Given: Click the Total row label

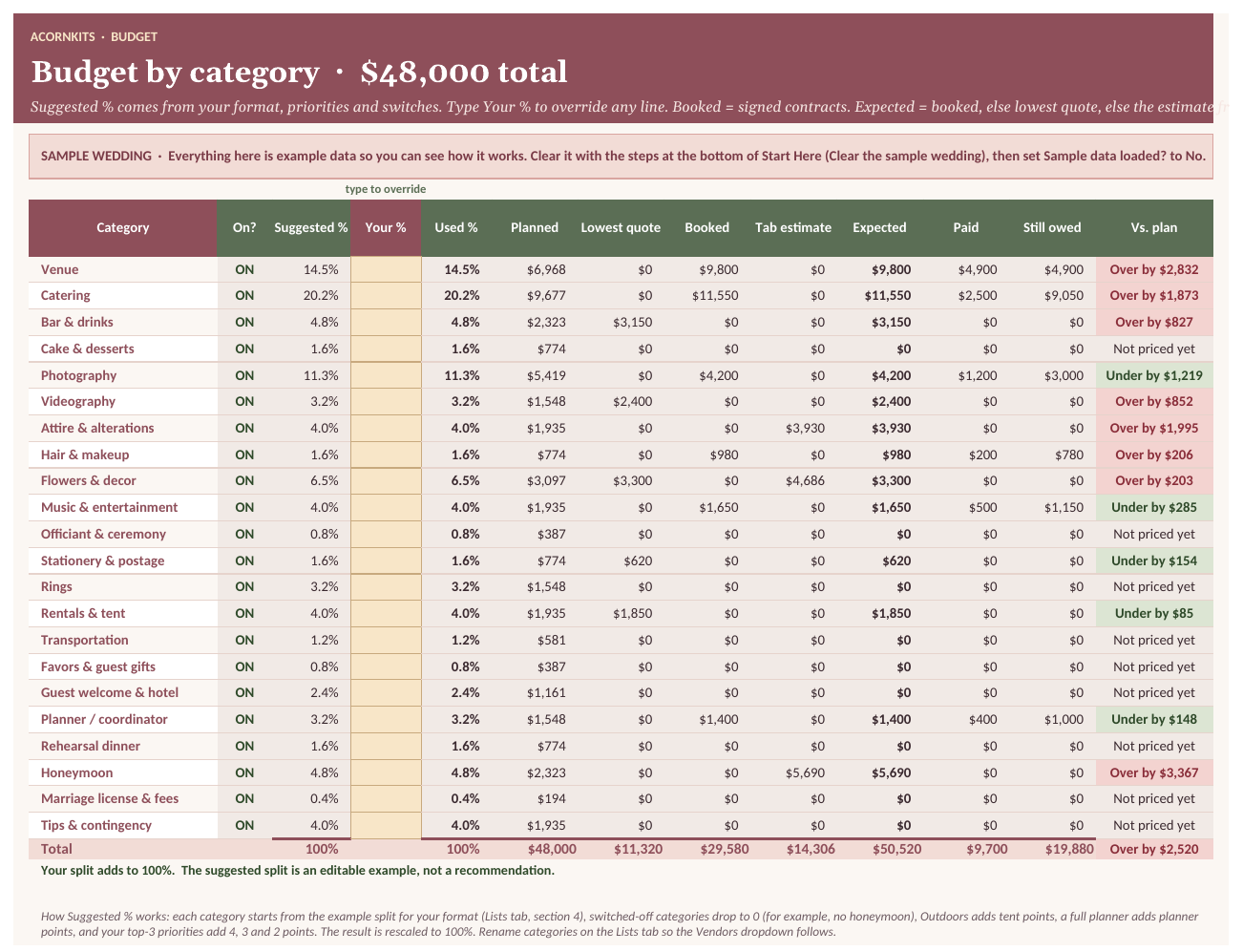Looking at the screenshot, I should pyautogui.click(x=56, y=848).
